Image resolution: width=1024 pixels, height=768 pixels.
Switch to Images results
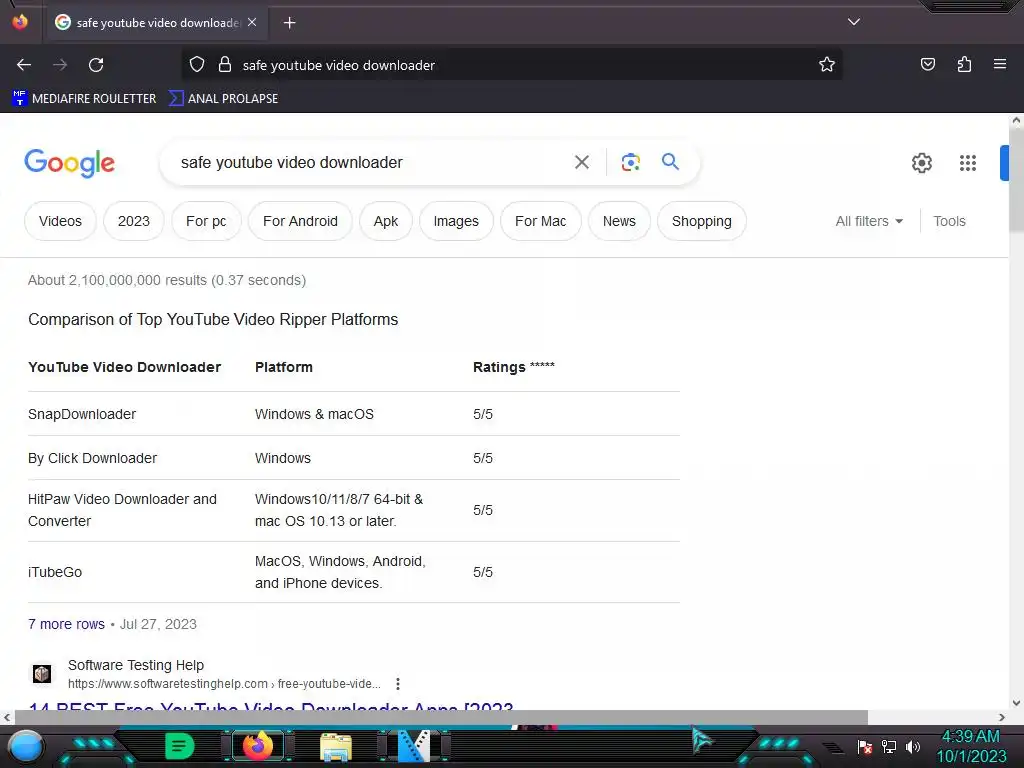point(456,221)
